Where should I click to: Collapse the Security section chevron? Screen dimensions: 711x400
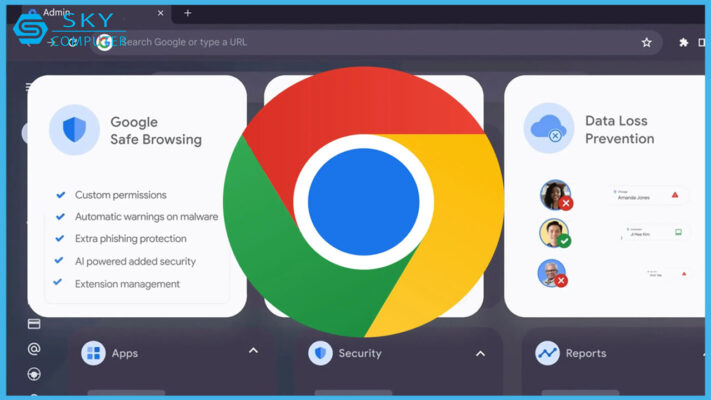(x=480, y=353)
